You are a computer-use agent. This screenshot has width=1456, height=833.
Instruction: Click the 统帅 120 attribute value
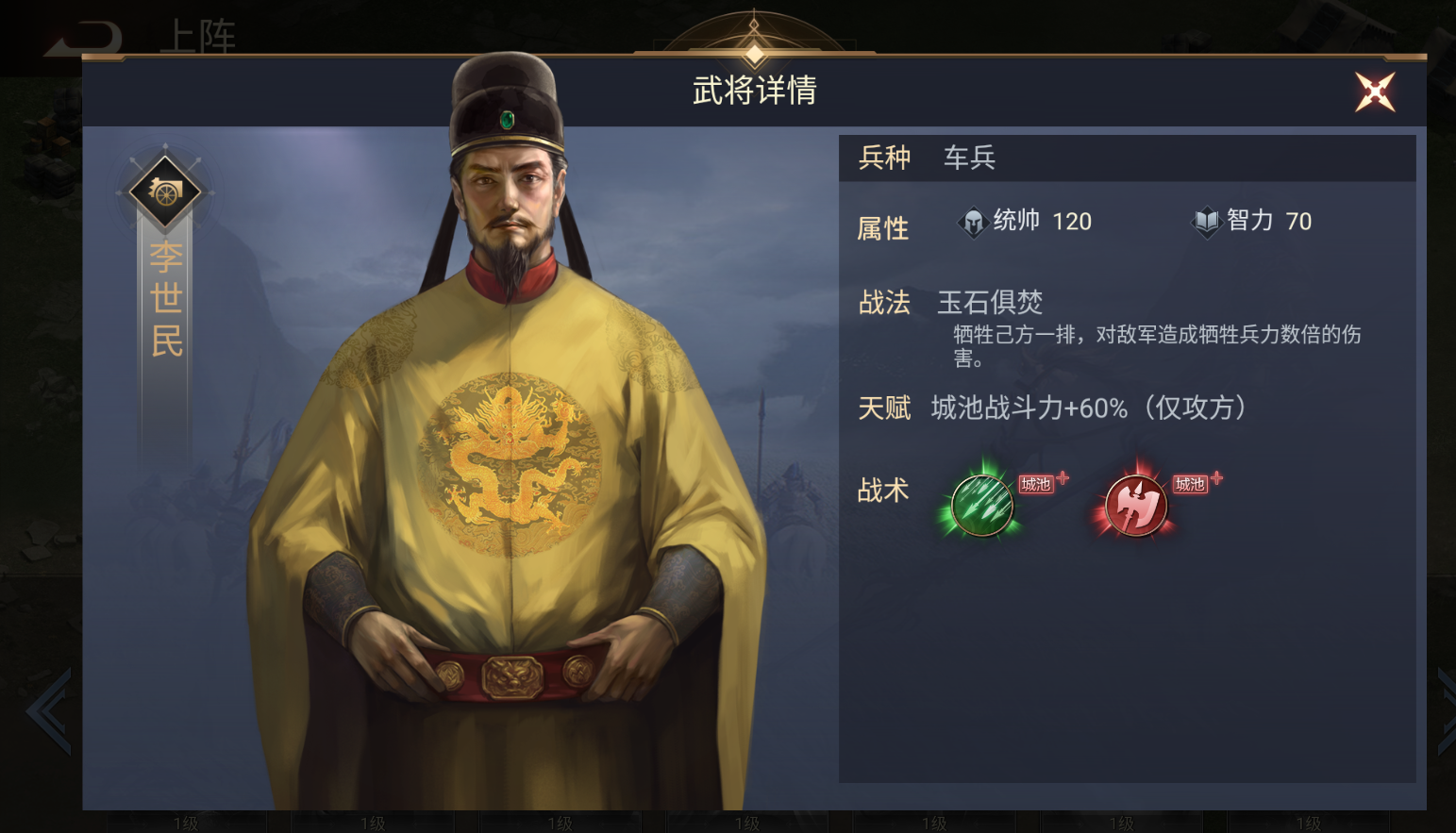pos(1043,222)
